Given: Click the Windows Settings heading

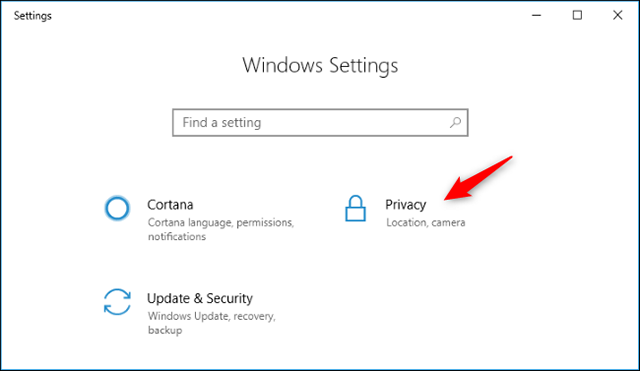Looking at the screenshot, I should point(320,65).
